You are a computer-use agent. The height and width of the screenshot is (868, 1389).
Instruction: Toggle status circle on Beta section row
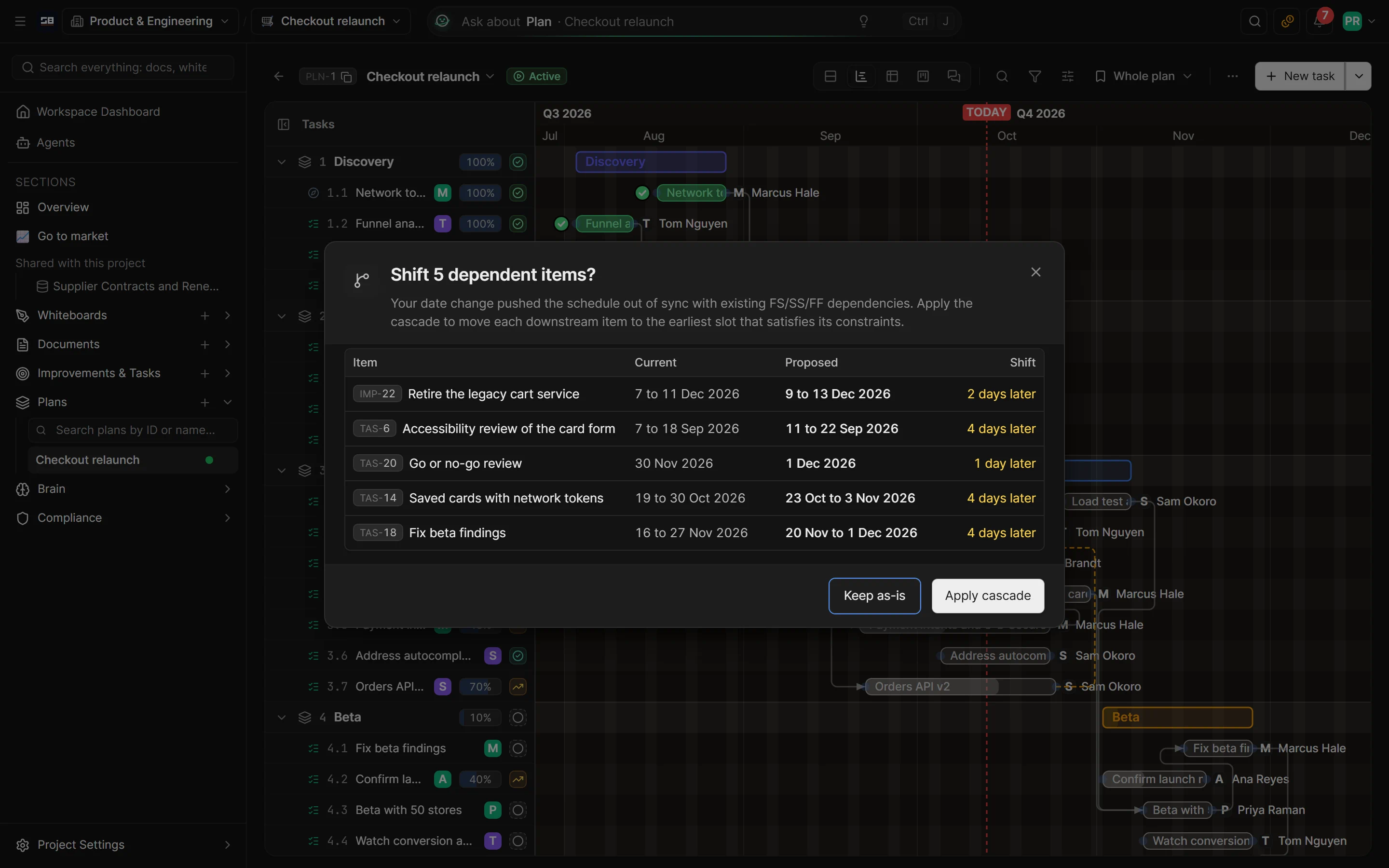click(x=517, y=718)
